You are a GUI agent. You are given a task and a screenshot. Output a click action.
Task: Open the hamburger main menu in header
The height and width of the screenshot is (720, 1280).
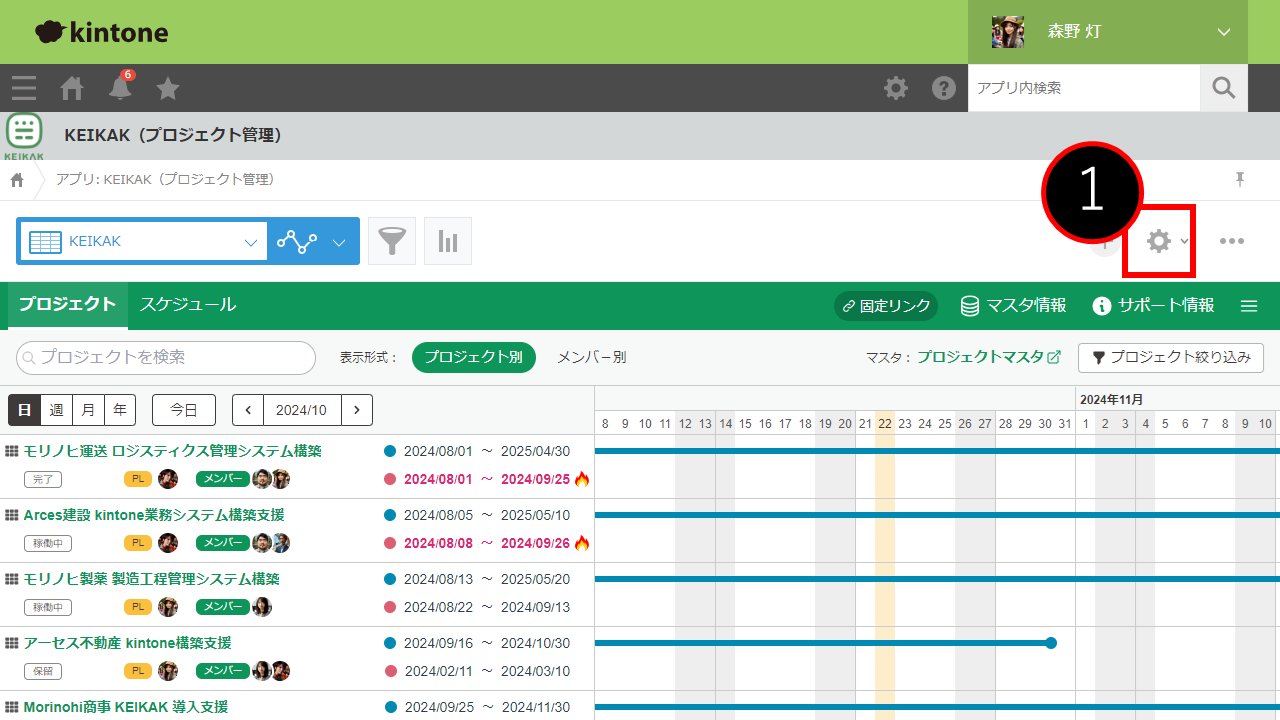coord(24,88)
